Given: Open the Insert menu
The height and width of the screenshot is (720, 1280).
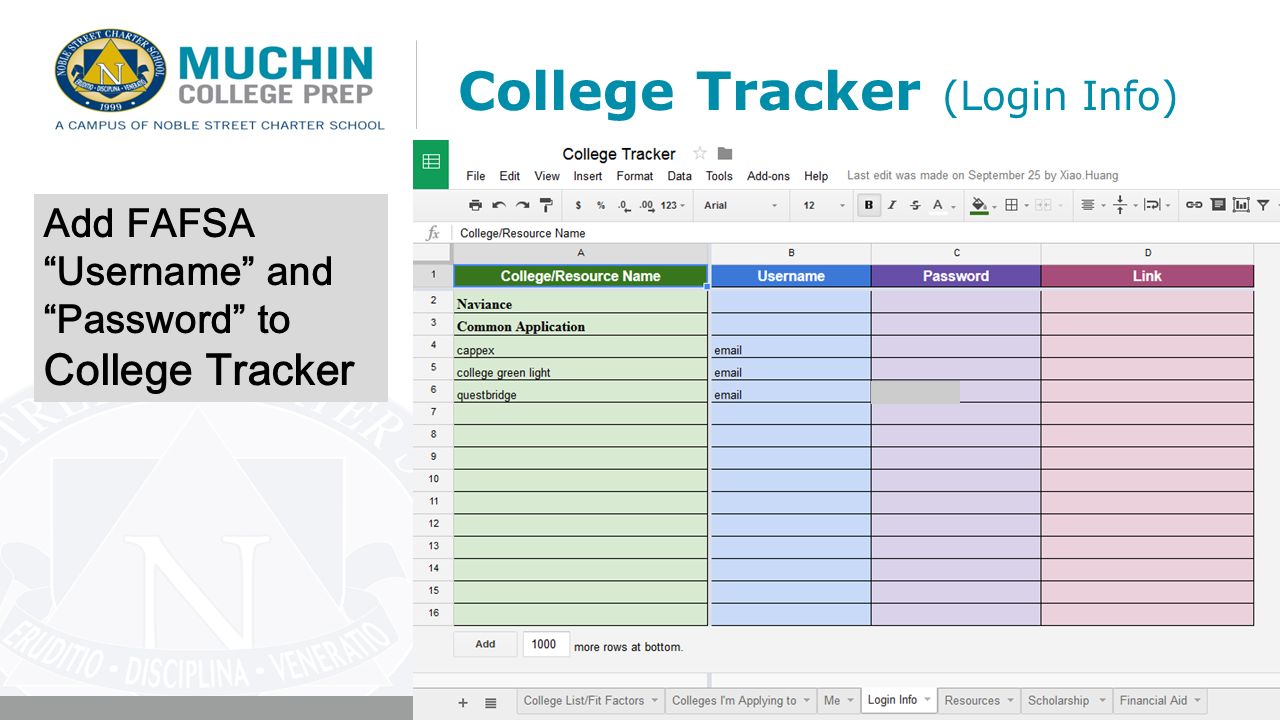Looking at the screenshot, I should pos(588,176).
